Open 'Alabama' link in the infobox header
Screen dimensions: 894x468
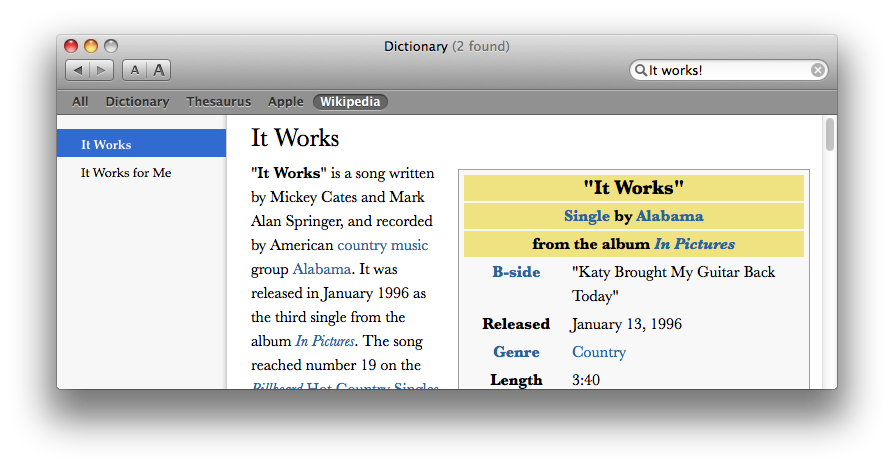point(669,216)
